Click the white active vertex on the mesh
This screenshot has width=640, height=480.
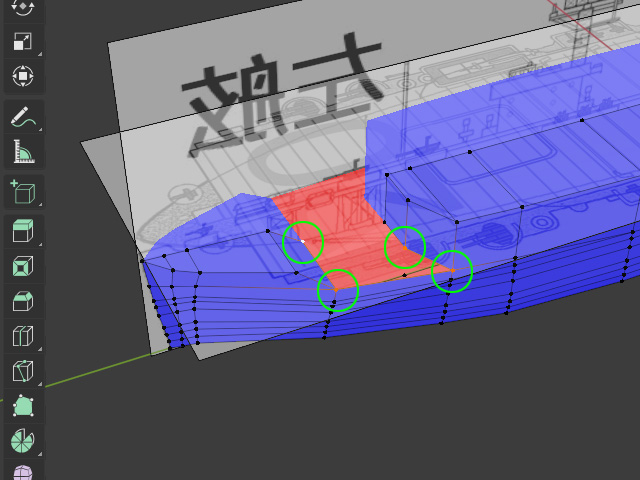click(x=303, y=241)
